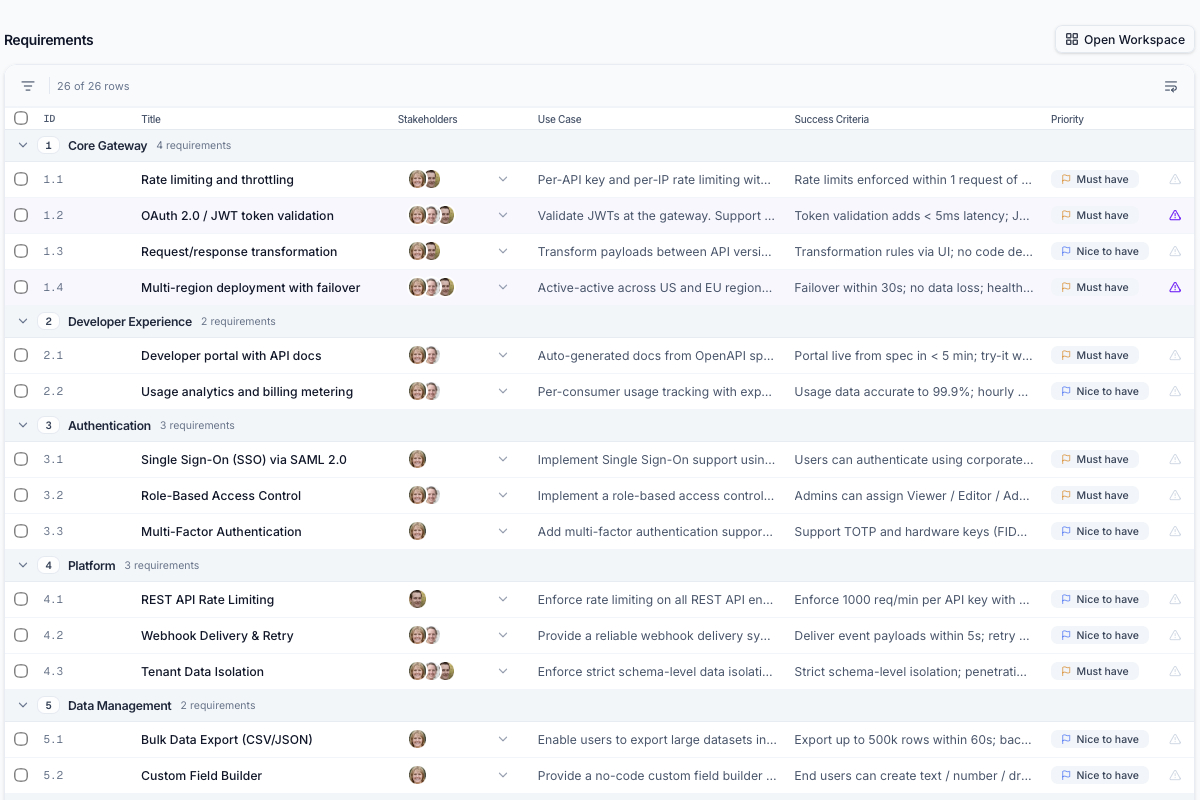This screenshot has width=1200, height=800.
Task: Sort by the ID column header
Action: click(49, 119)
